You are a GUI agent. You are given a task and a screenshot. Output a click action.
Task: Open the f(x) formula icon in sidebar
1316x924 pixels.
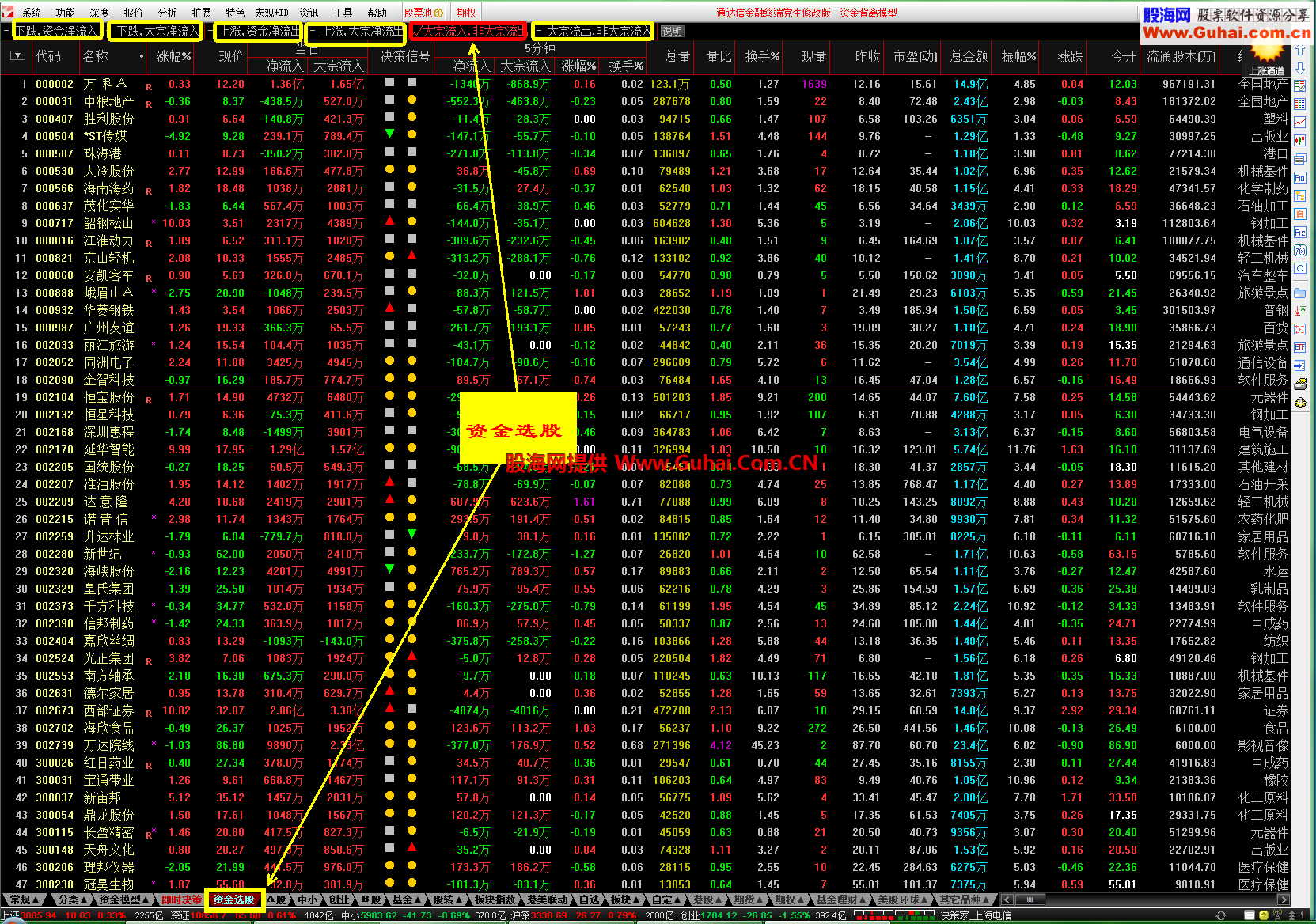[1300, 250]
